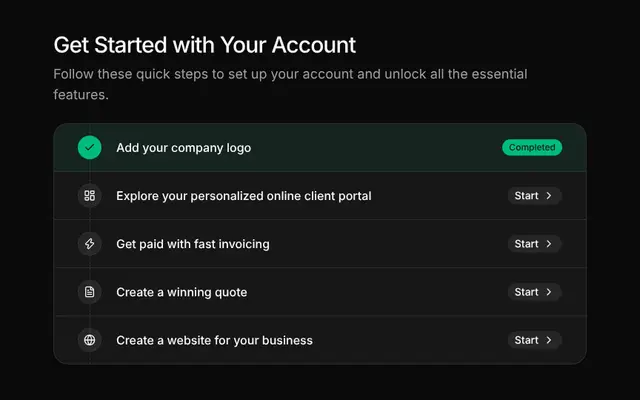Click chevron arrow in client portal row
Viewport: 640px width, 400px height.
549,196
